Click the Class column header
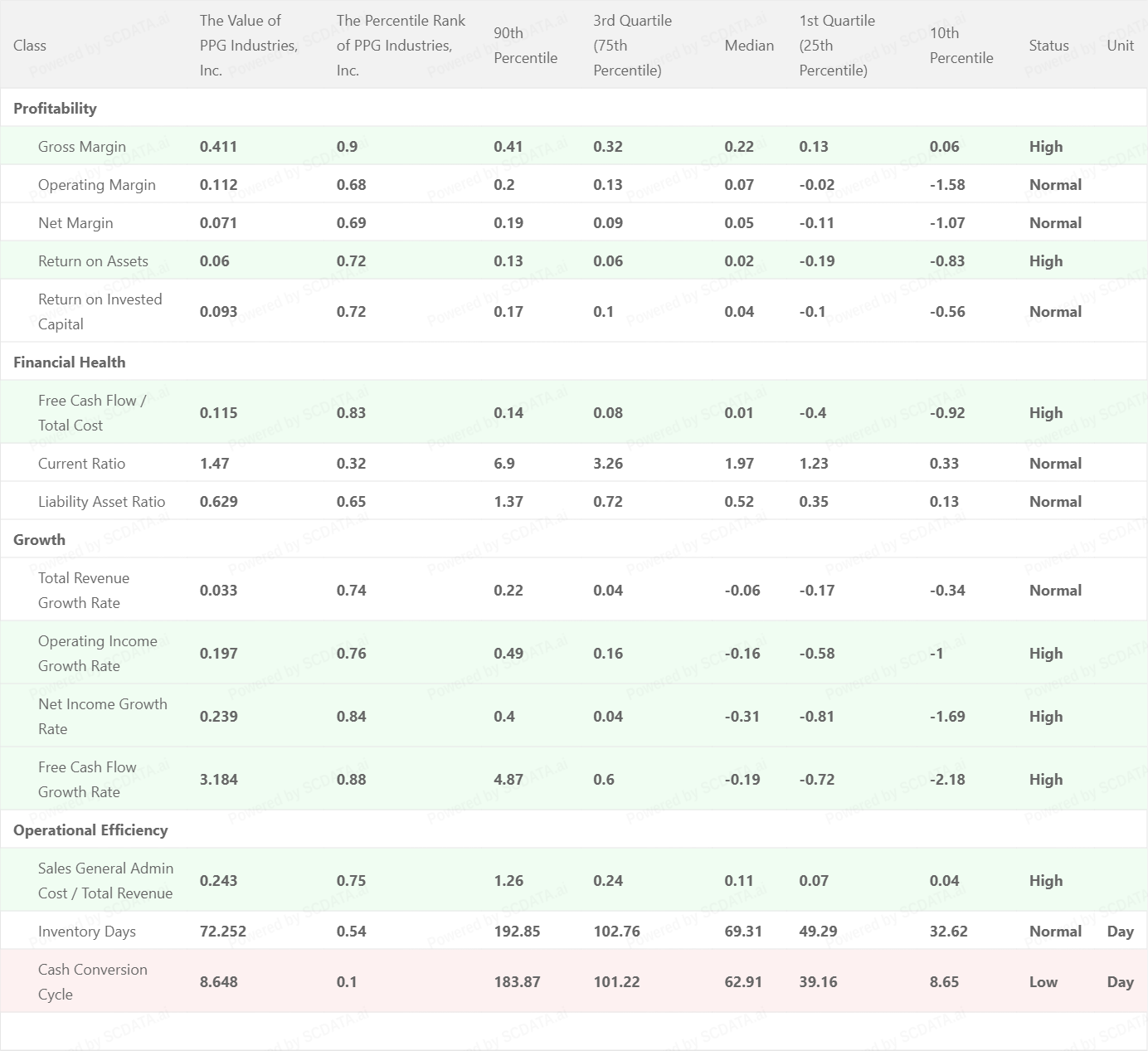 pyautogui.click(x=30, y=46)
